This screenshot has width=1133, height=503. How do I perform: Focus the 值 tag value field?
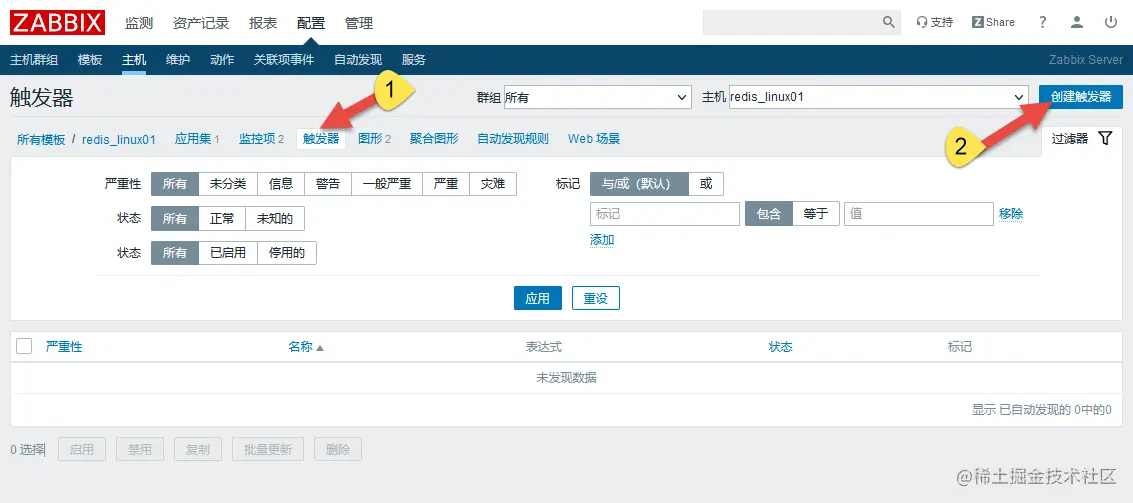pyautogui.click(x=919, y=214)
